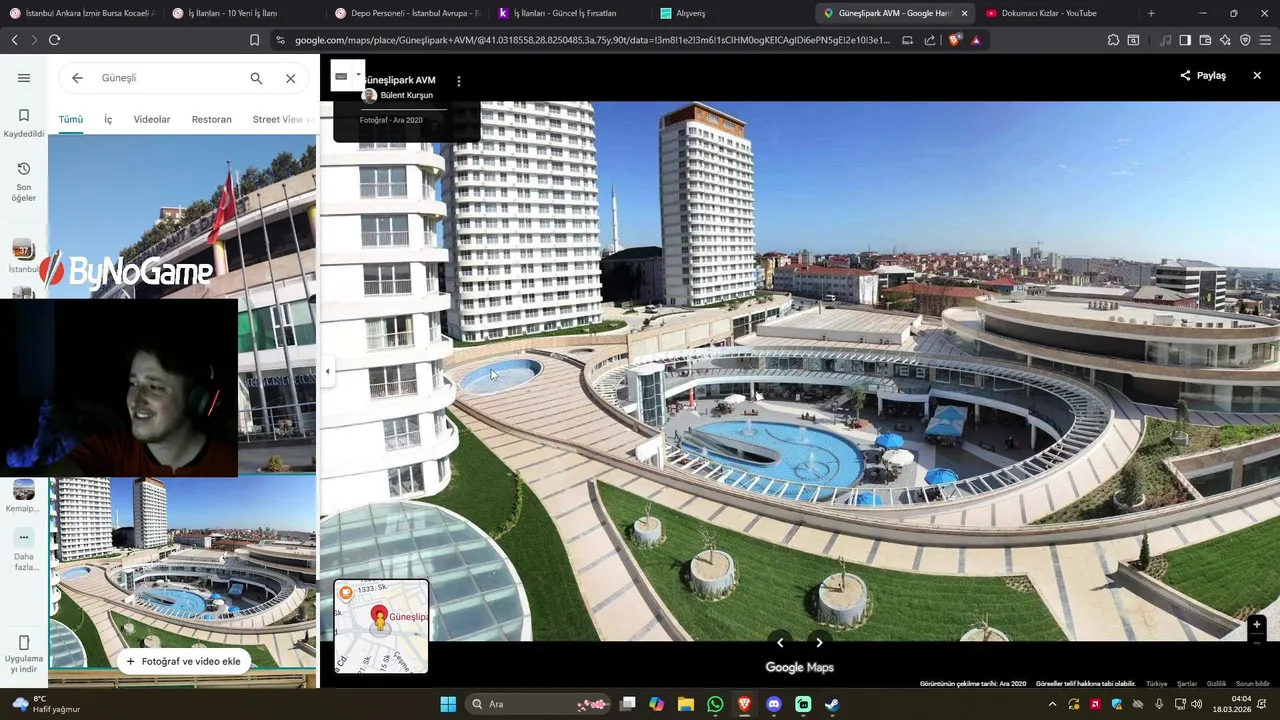Open Leo AI sparkle icon
The image size is (1280, 720).
point(1225,40)
